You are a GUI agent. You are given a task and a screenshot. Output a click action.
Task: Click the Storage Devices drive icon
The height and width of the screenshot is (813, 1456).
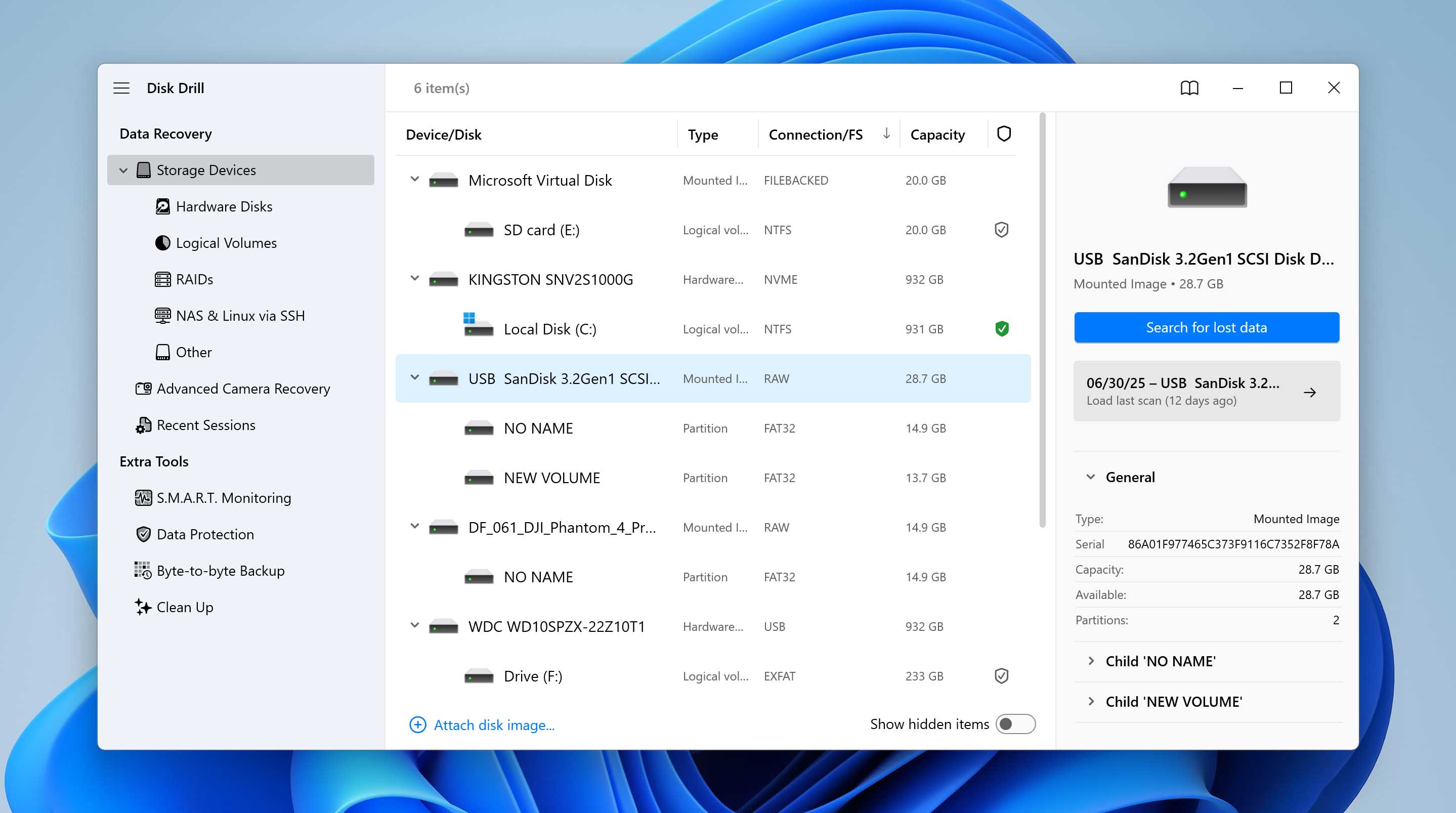[x=144, y=170]
